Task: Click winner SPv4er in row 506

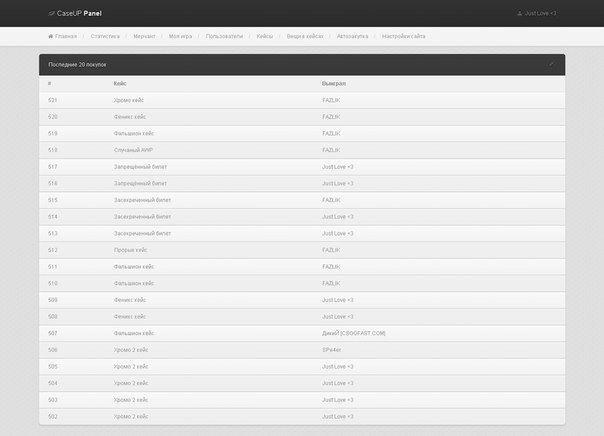Action: click(332, 350)
